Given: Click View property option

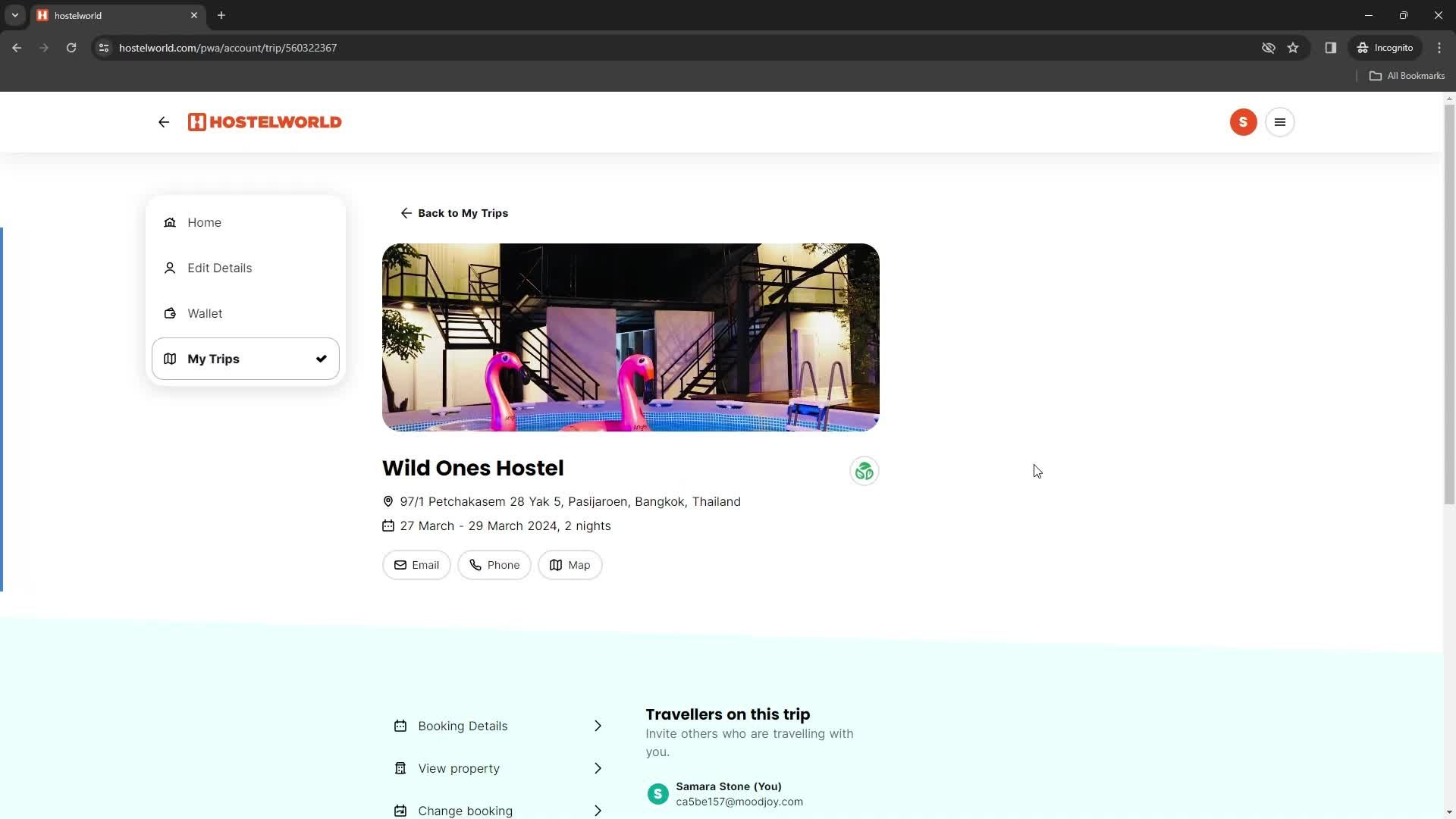Looking at the screenshot, I should pyautogui.click(x=499, y=768).
